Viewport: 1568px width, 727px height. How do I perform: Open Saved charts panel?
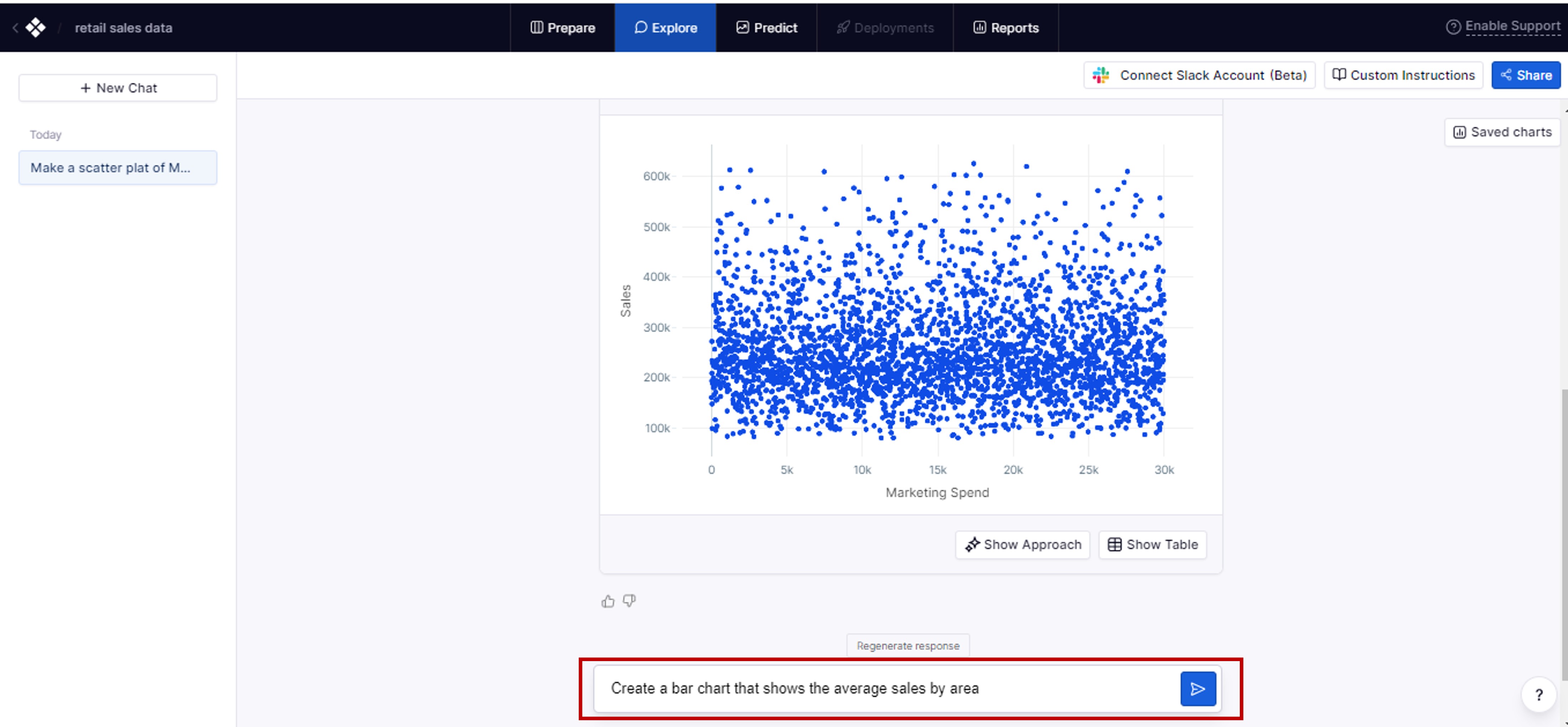[x=1502, y=132]
